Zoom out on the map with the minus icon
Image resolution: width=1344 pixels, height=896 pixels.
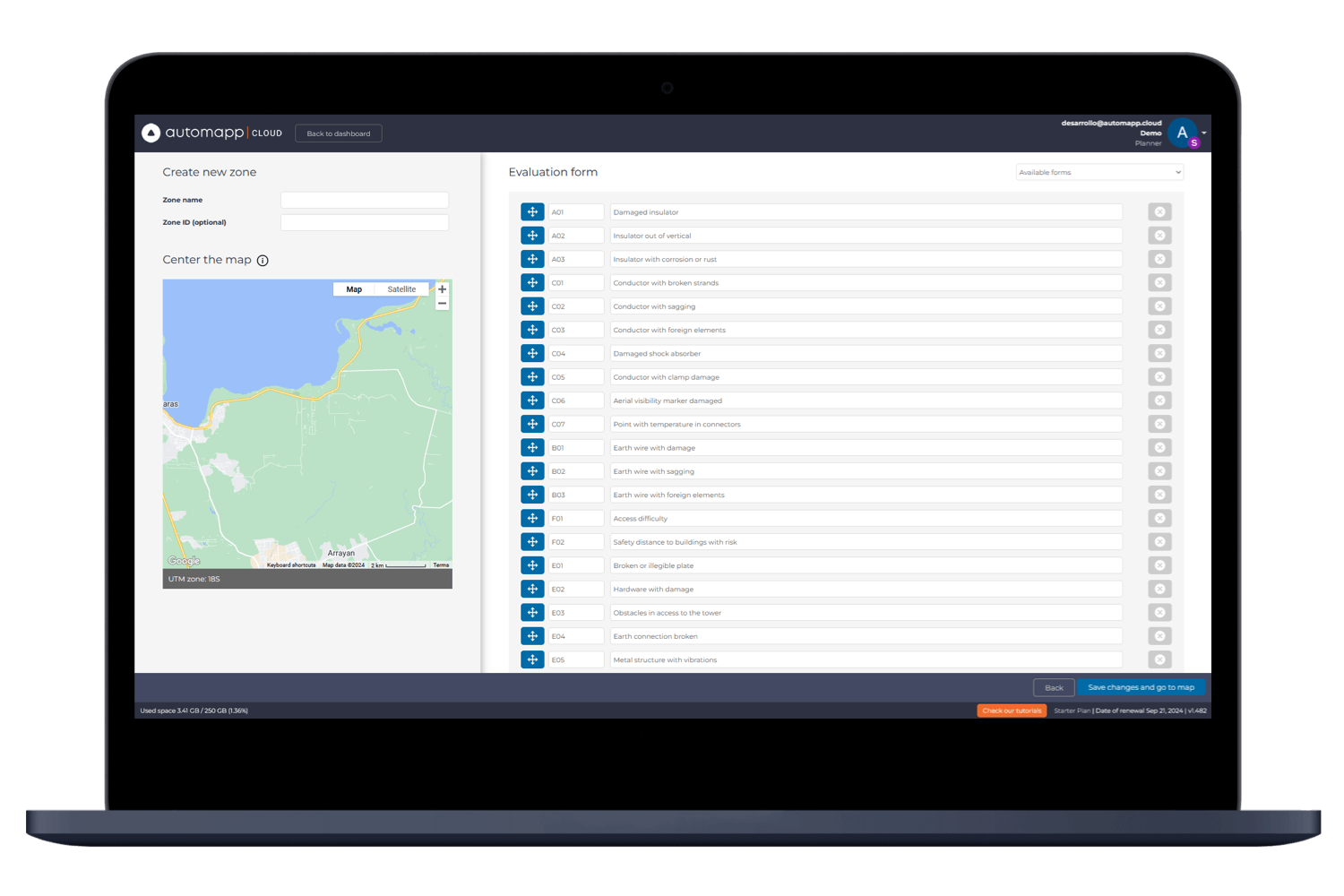point(442,303)
